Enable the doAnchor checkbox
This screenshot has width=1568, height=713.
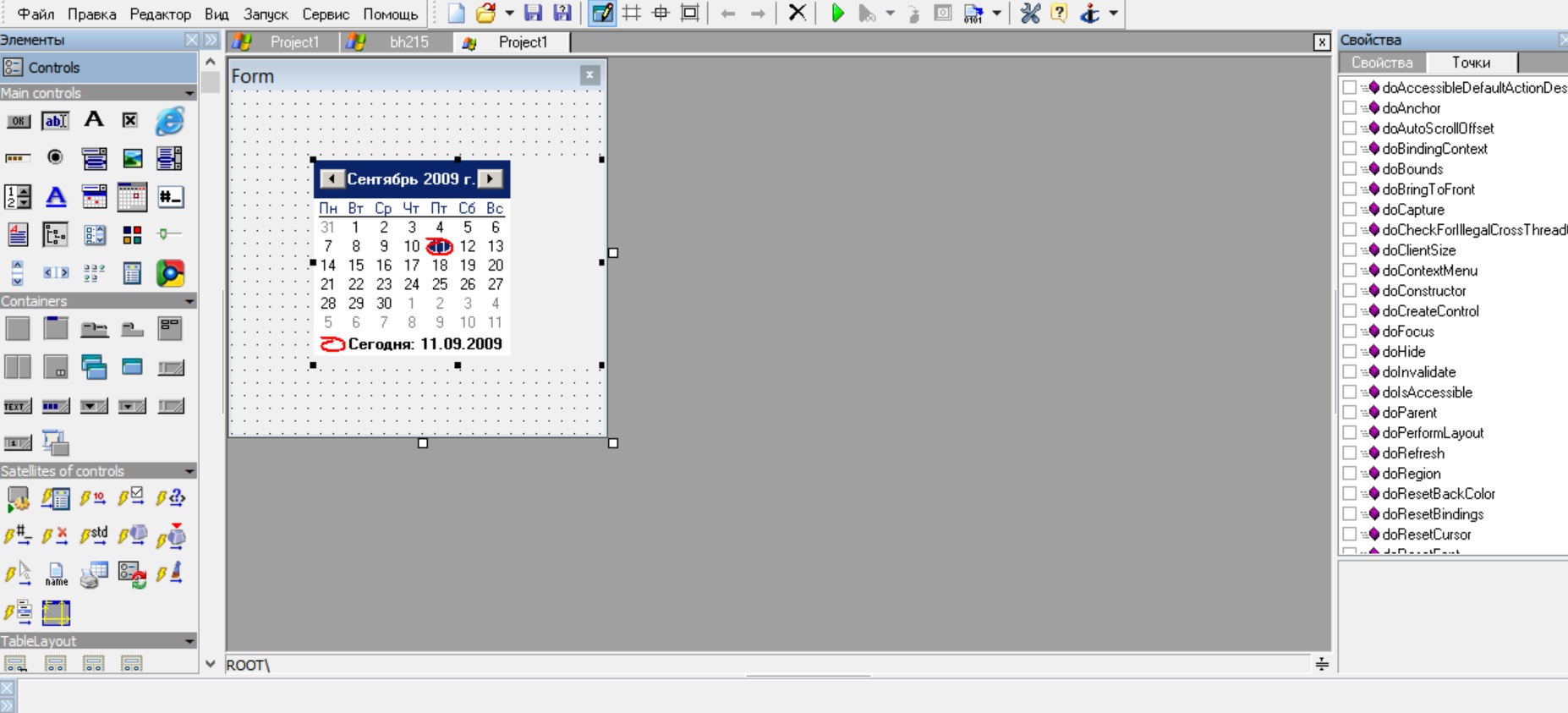click(x=1350, y=108)
